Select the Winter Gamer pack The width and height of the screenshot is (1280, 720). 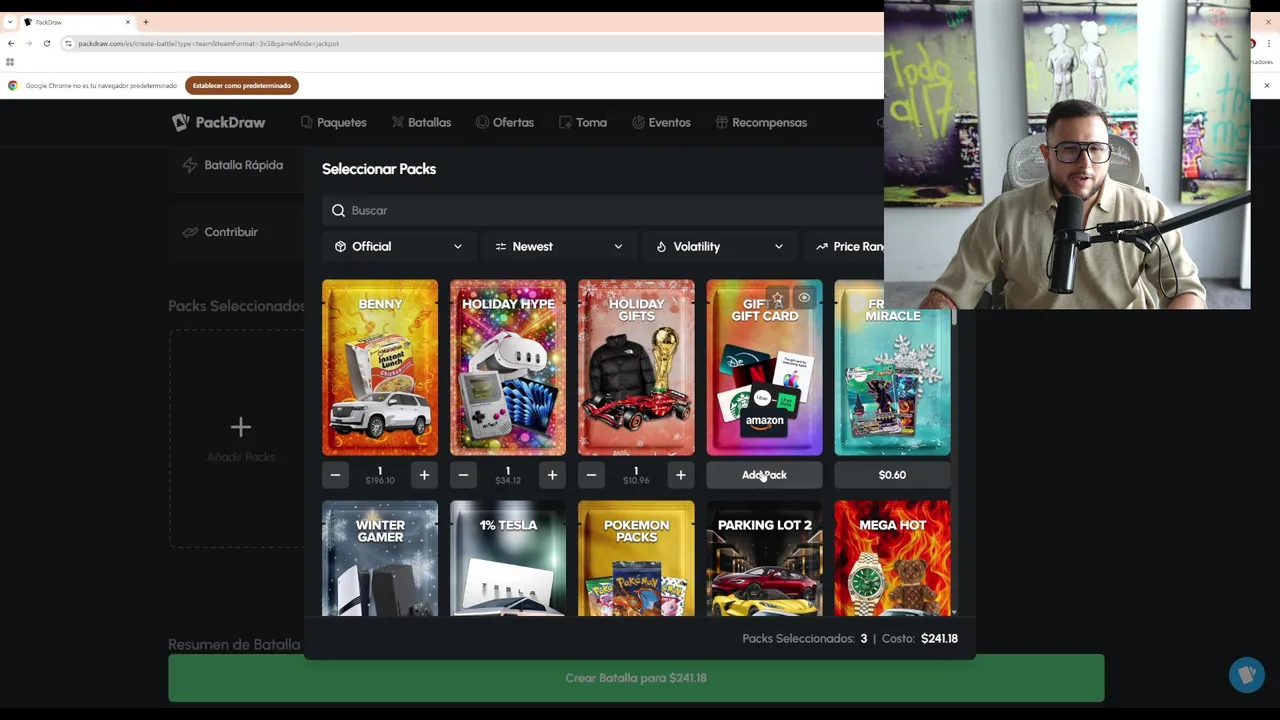(x=380, y=558)
